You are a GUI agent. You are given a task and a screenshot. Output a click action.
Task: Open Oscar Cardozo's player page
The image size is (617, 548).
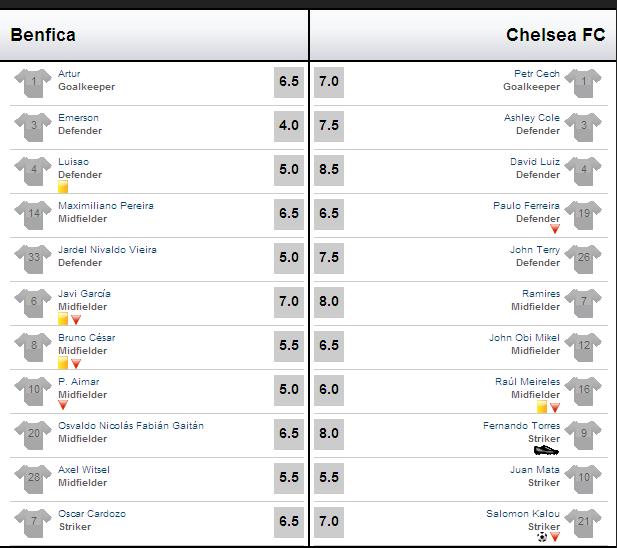pos(92,513)
